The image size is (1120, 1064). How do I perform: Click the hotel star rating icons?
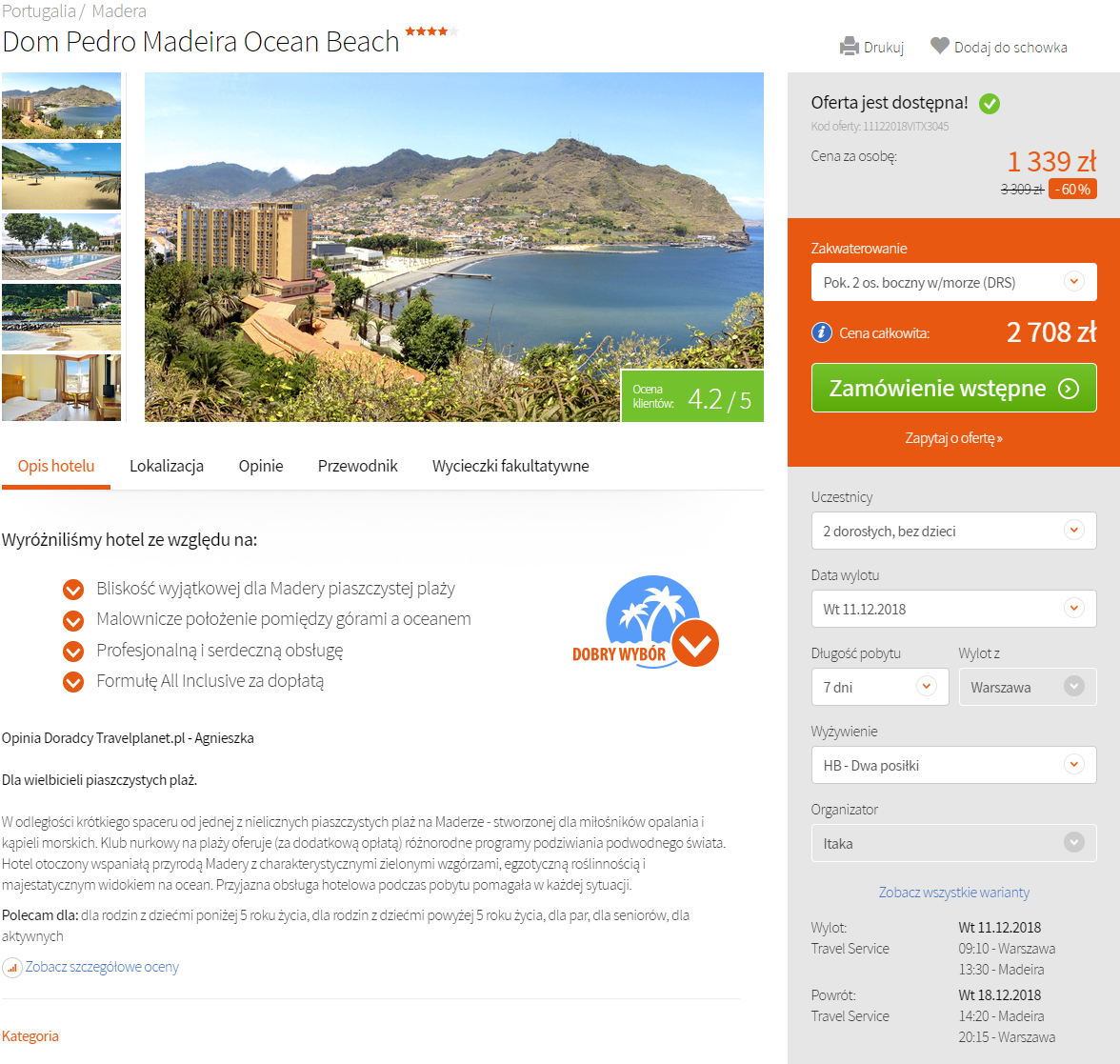coord(431,31)
